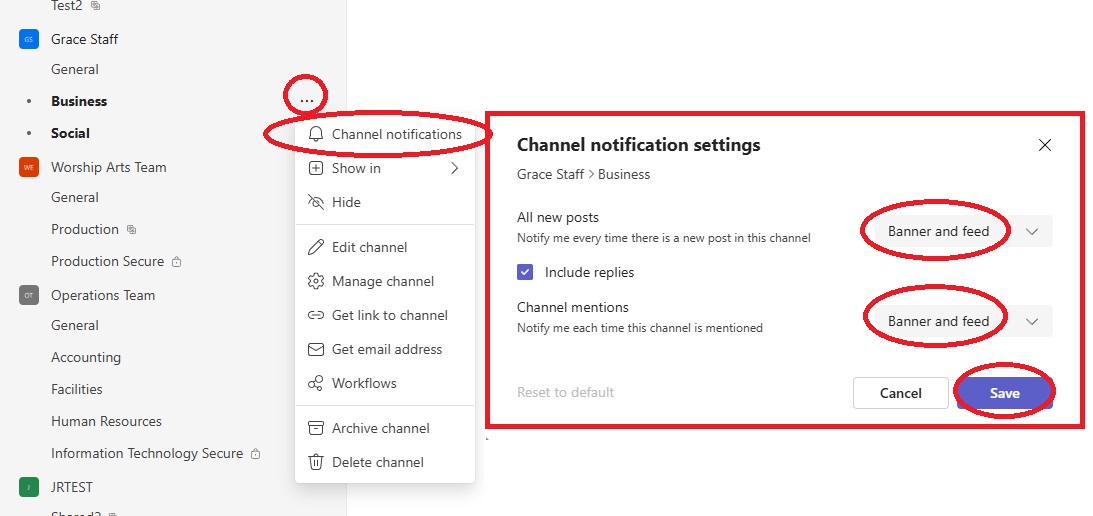The image size is (1093, 516).
Task: Click the JRTEST team avatar icon
Action: click(28, 487)
